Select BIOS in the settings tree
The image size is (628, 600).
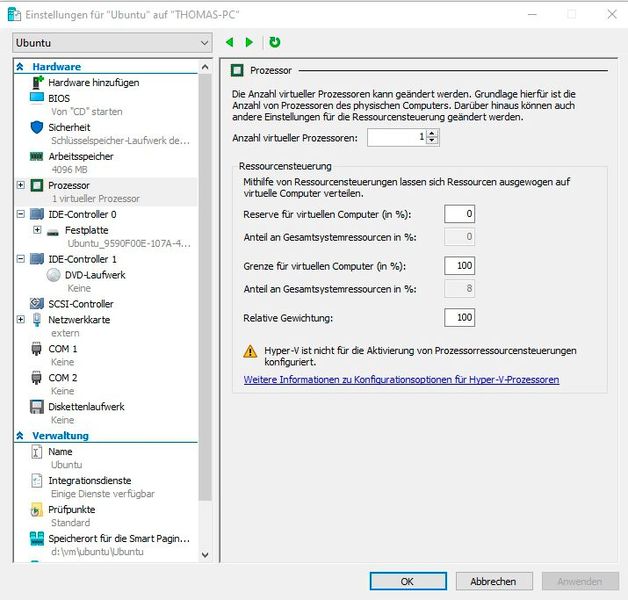click(59, 98)
